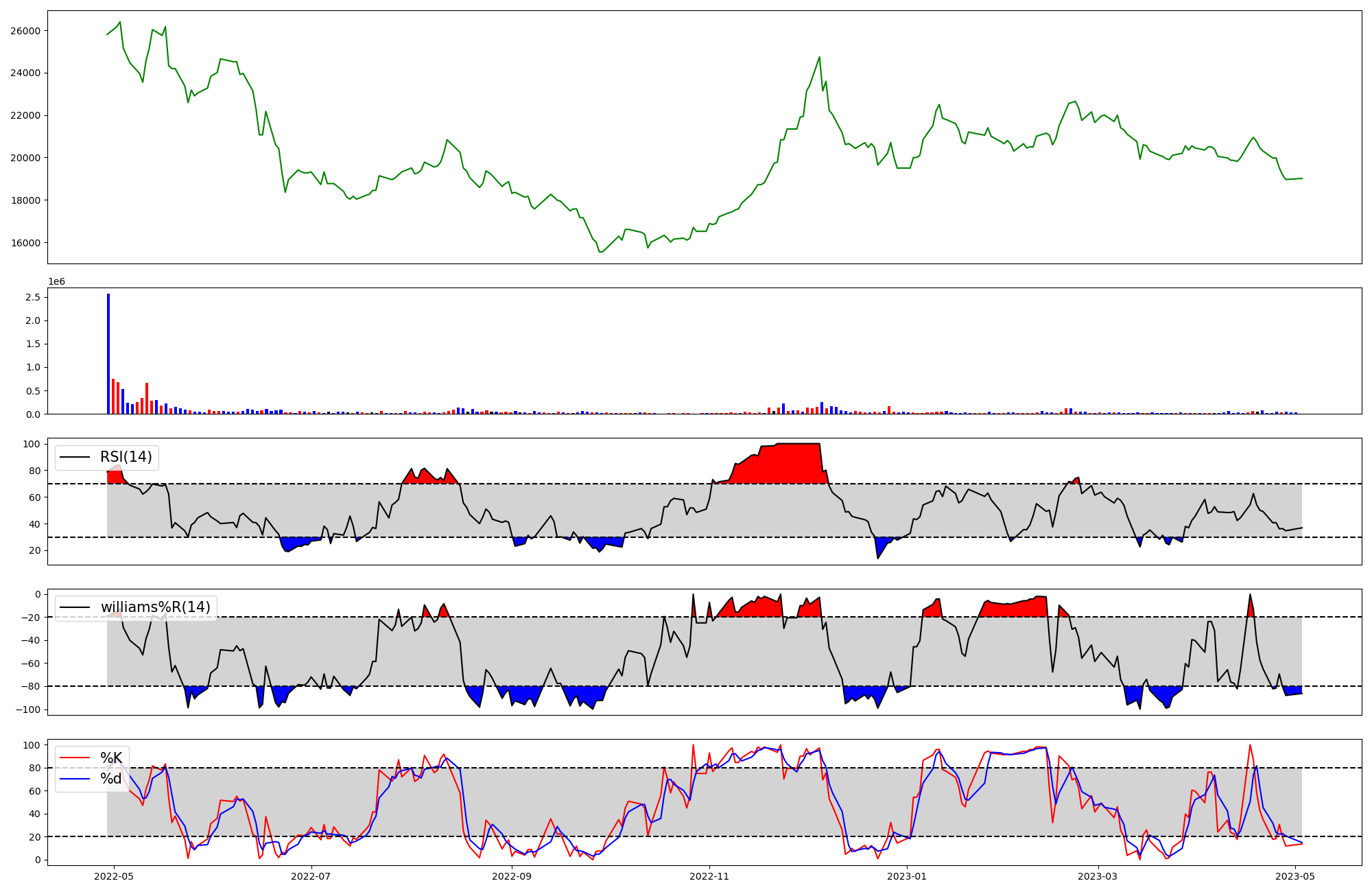Select the %d legend entry text
1372x892 pixels.
(x=110, y=778)
